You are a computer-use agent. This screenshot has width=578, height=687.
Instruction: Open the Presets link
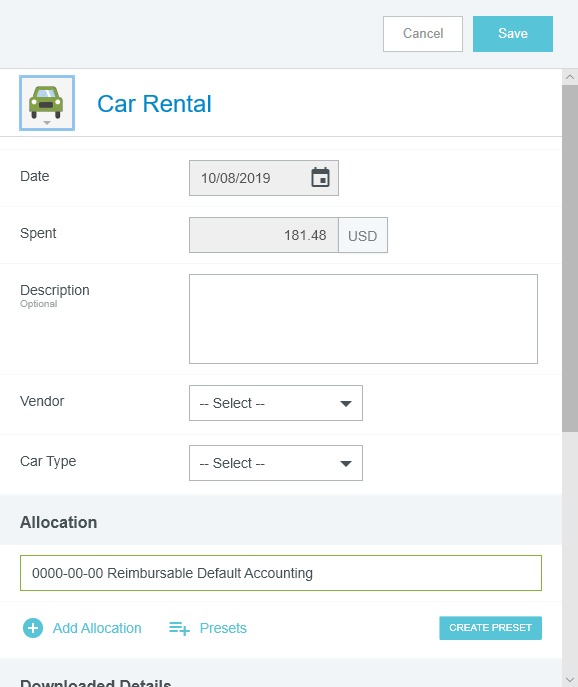pyautogui.click(x=223, y=628)
